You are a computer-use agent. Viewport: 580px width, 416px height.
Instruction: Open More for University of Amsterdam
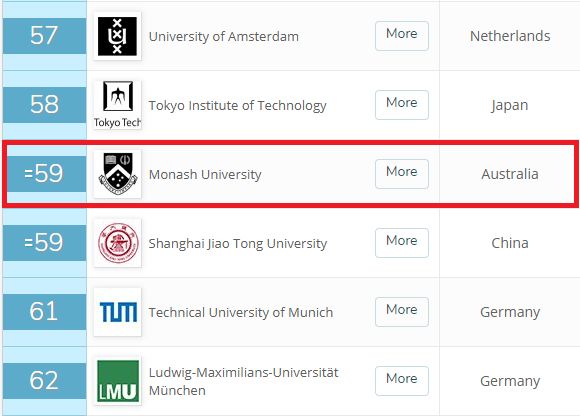point(402,36)
